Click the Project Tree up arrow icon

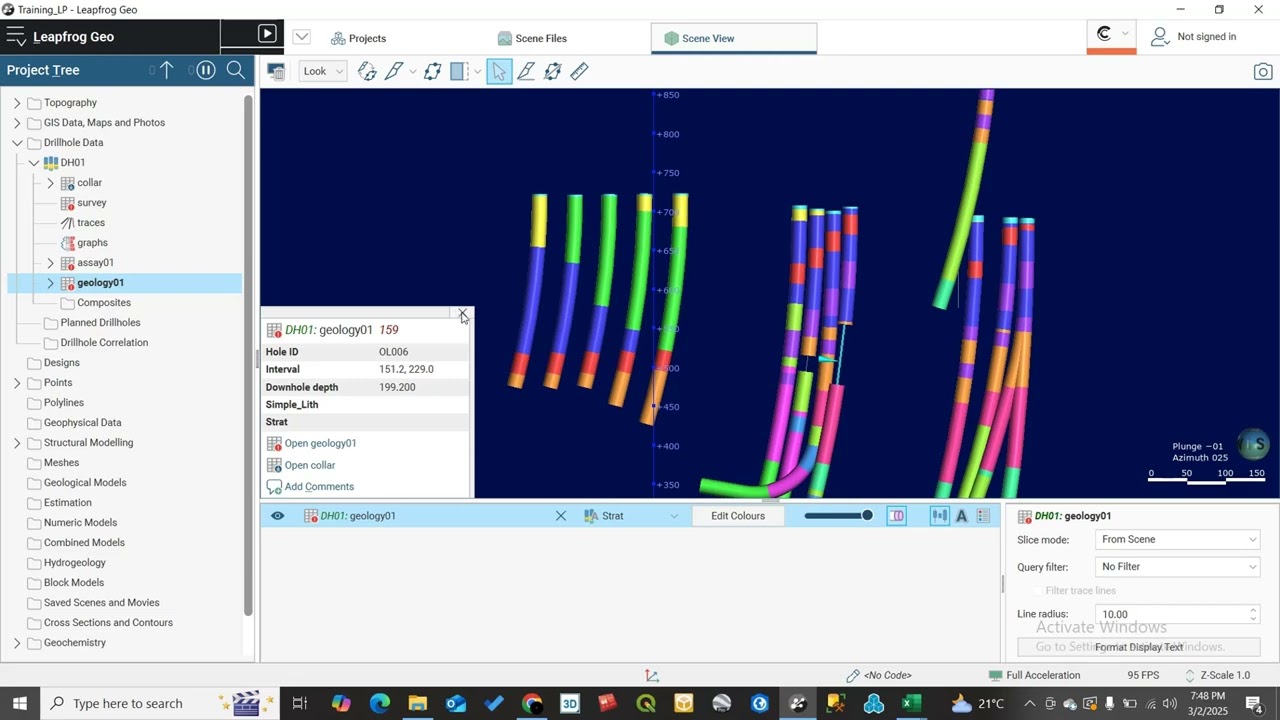click(167, 70)
